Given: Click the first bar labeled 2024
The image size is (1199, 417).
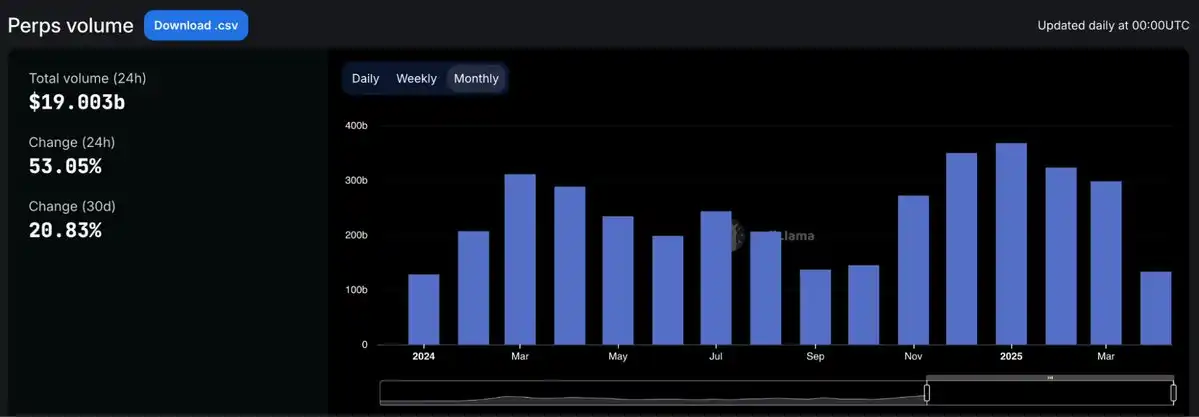Looking at the screenshot, I should pyautogui.click(x=424, y=309).
